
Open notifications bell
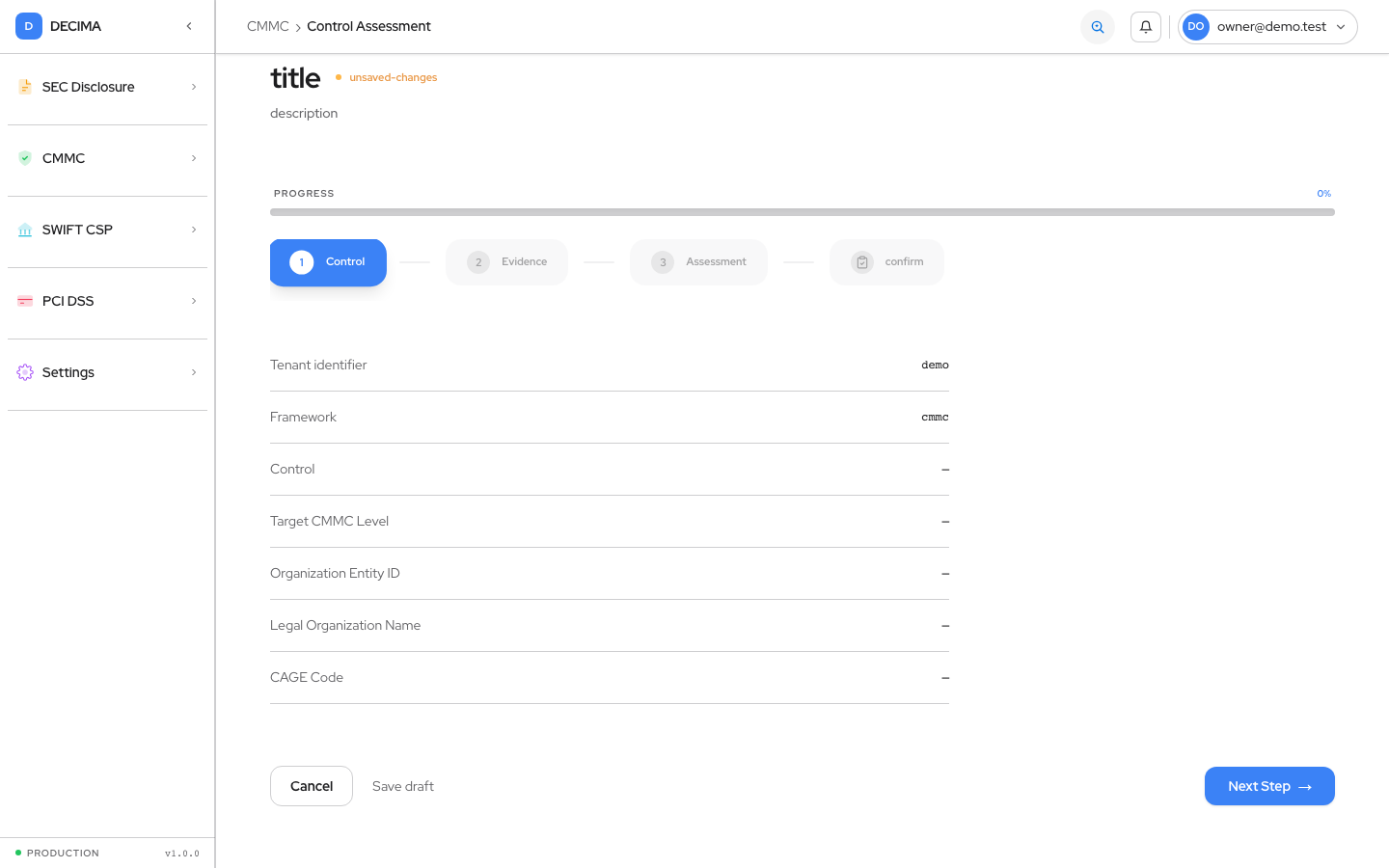(1146, 27)
